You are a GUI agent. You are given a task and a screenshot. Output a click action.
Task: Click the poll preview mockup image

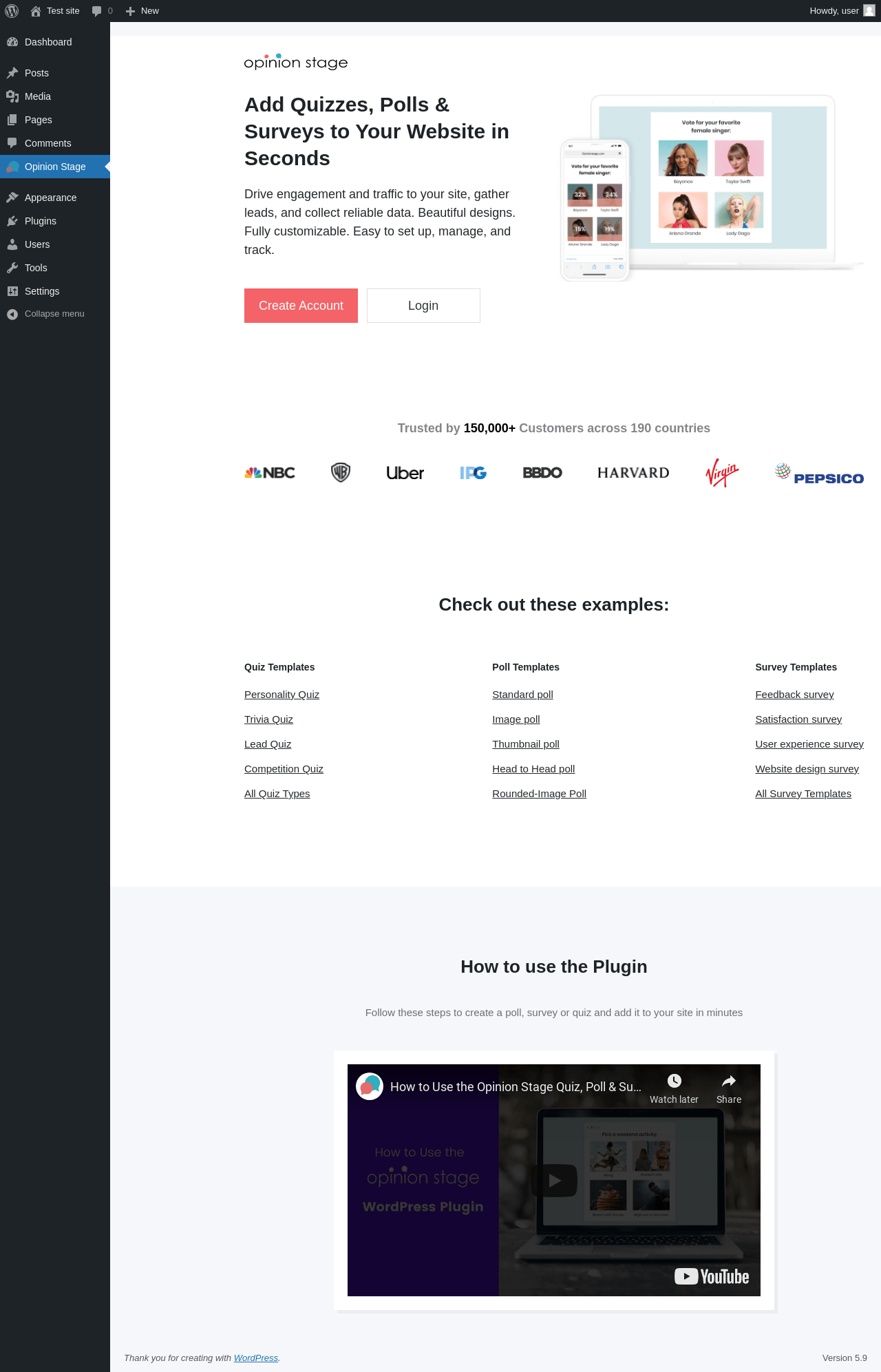tap(711, 188)
